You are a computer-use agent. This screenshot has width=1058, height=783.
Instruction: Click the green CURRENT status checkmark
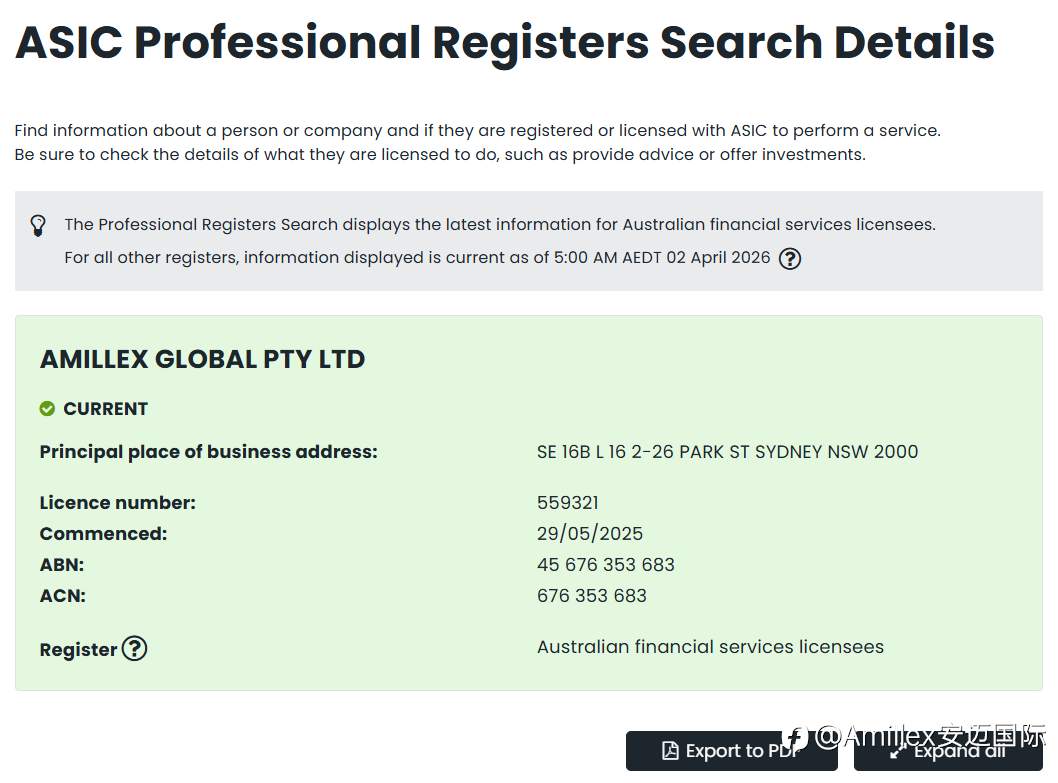46,408
